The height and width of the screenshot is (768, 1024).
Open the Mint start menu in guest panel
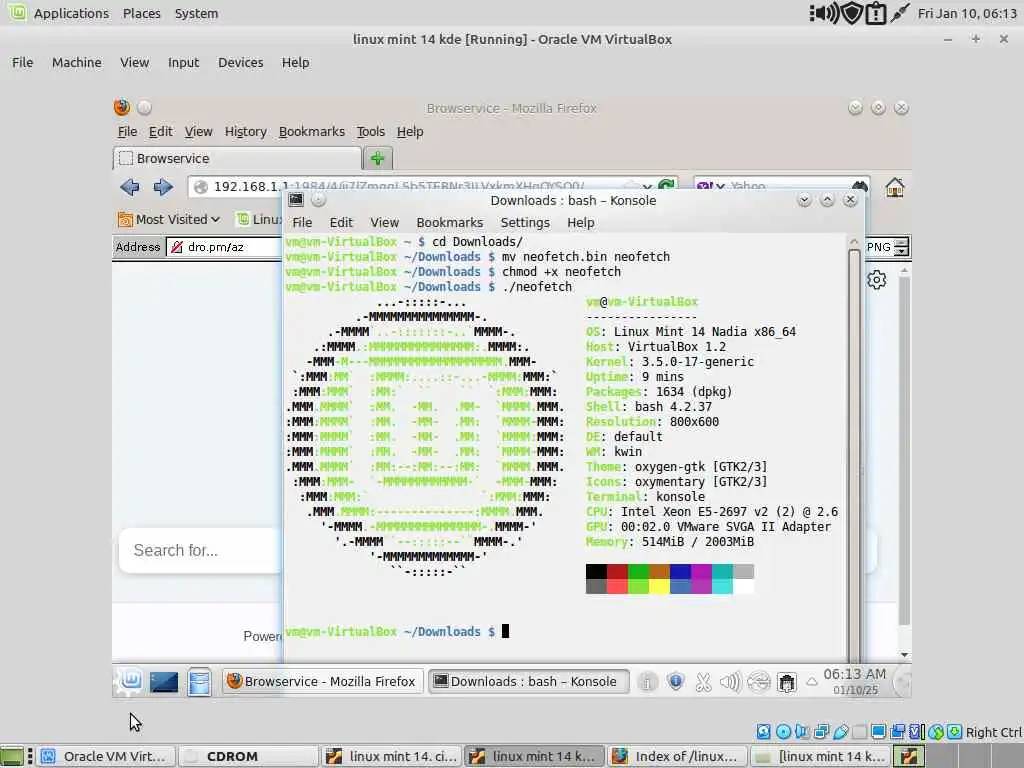[131, 681]
